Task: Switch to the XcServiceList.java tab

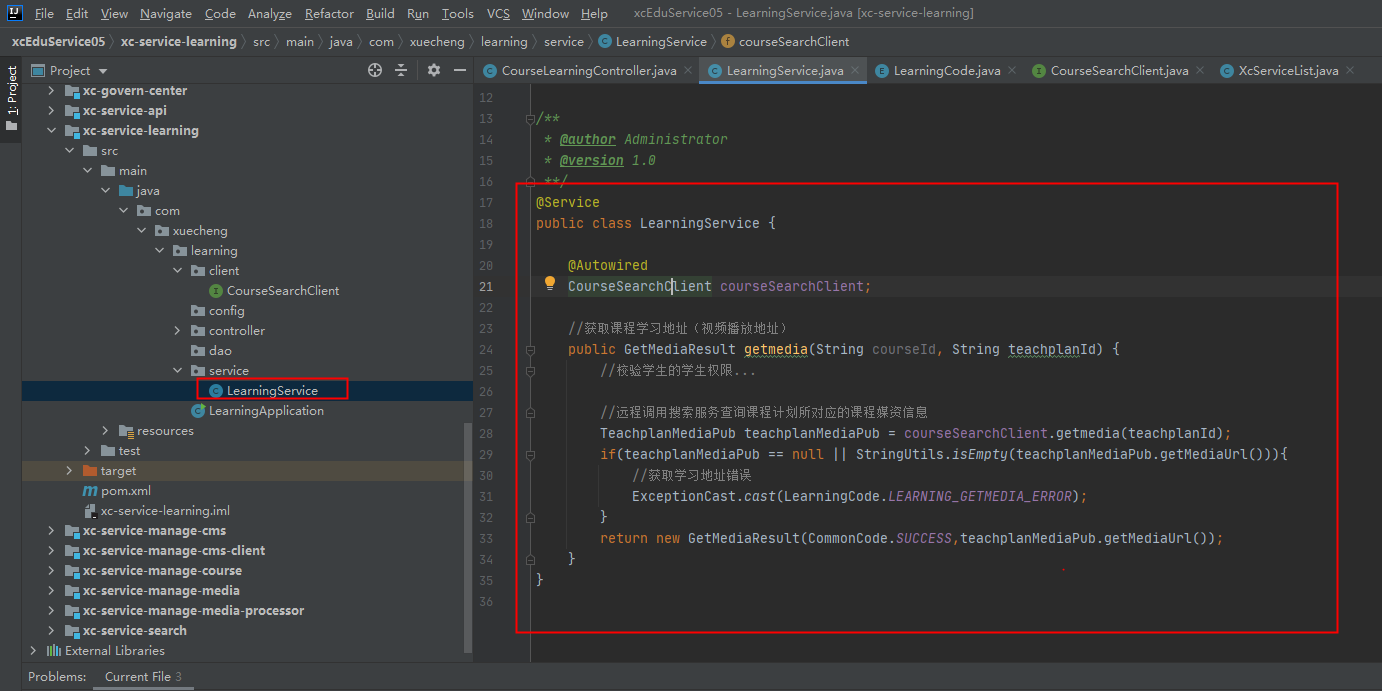Action: [x=1287, y=71]
